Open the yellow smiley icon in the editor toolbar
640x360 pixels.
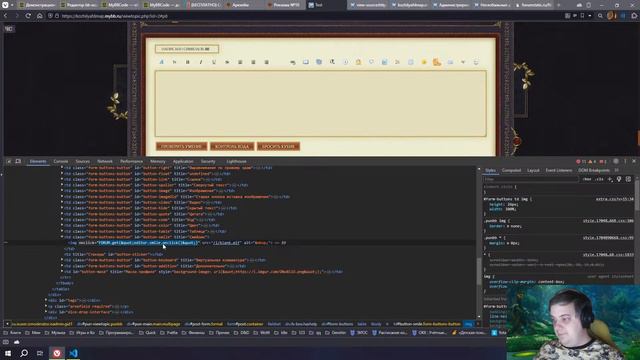(424, 62)
